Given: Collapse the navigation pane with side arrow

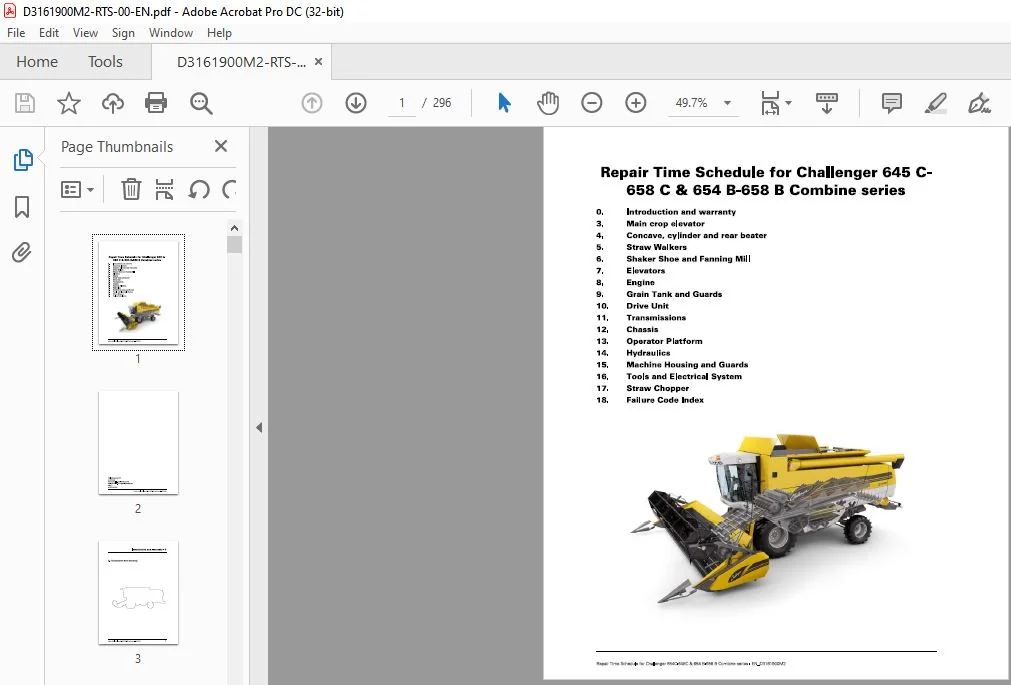Looking at the screenshot, I should [x=259, y=428].
